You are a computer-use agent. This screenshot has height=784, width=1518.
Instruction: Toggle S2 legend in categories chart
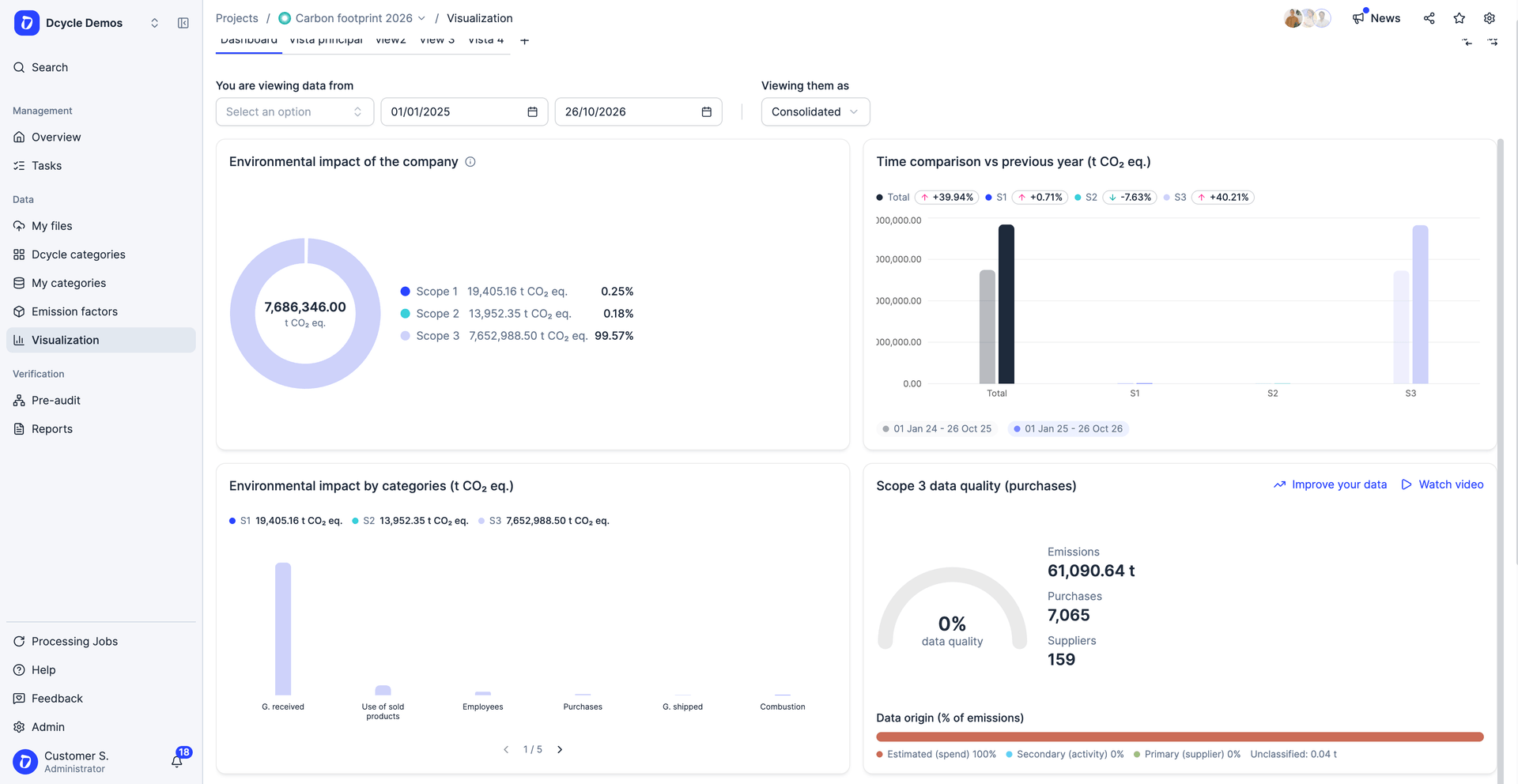(410, 521)
